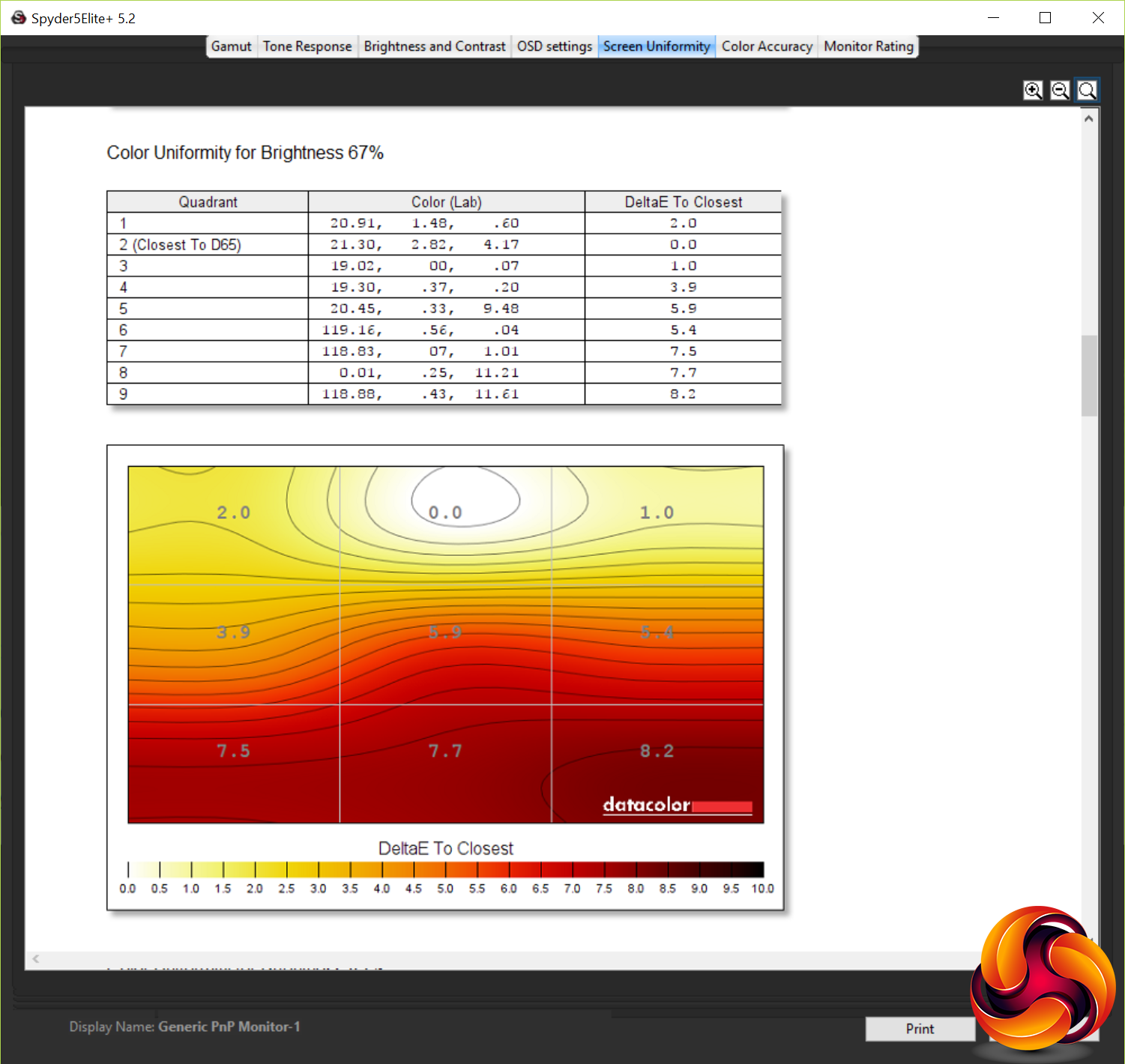This screenshot has width=1125, height=1064.
Task: Click the display name 'Generic PnP Monitor-1'
Action: 229,1027
